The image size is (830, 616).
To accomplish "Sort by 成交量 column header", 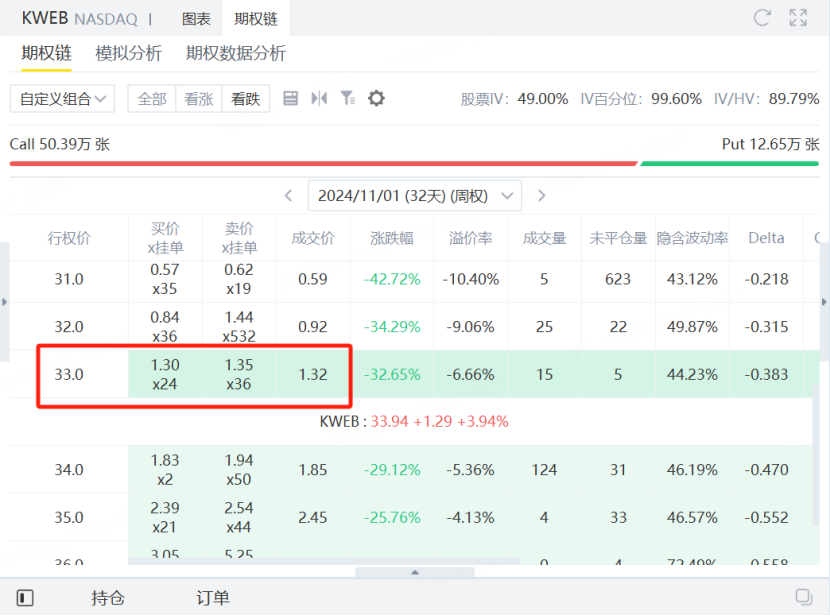I will click(544, 238).
